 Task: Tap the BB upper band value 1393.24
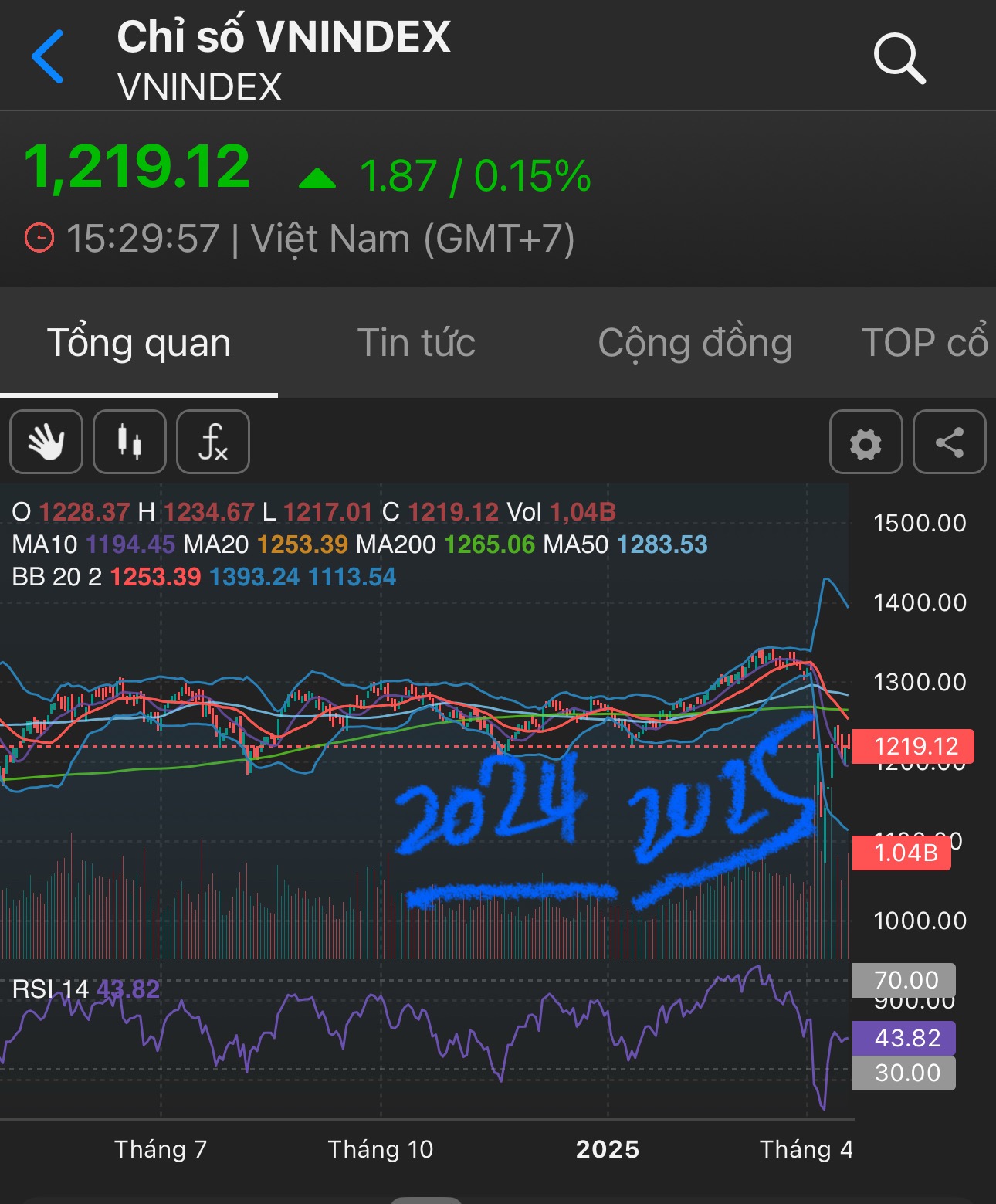point(254,577)
